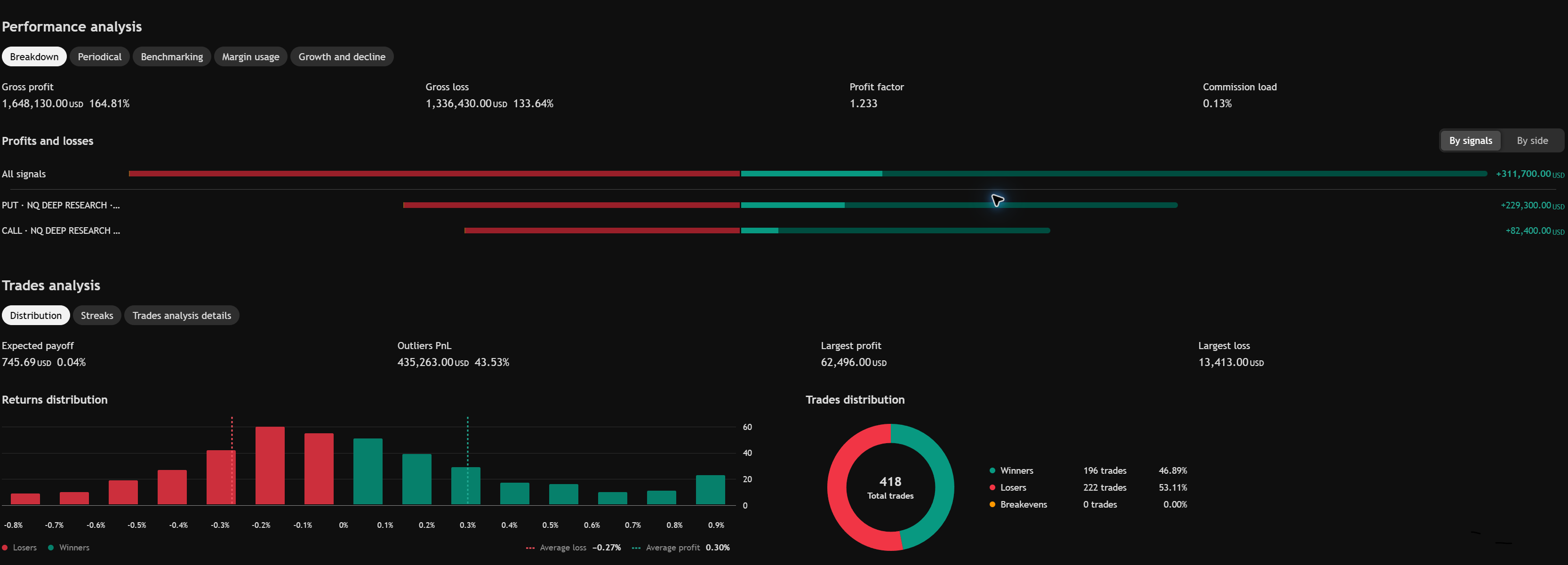The width and height of the screenshot is (1568, 565).
Task: Click the All signals label
Action: 24,174
